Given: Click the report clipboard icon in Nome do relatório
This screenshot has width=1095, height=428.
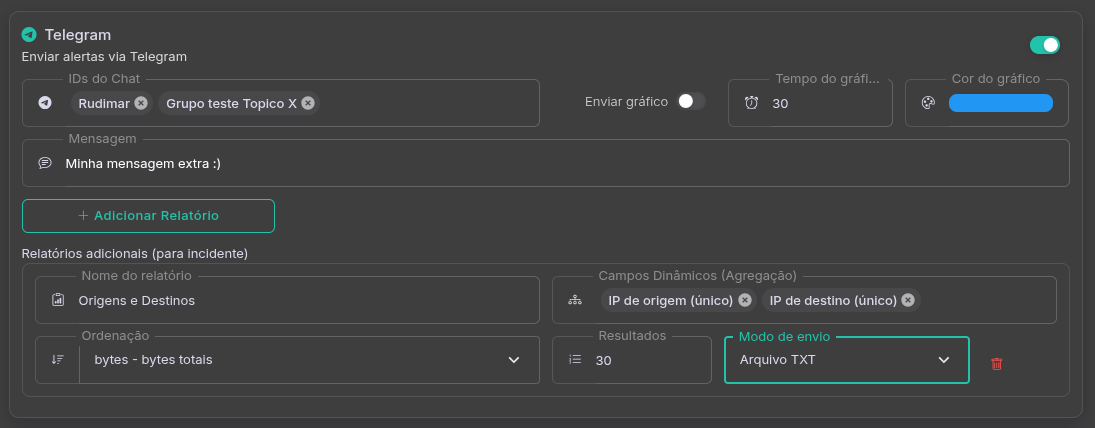Looking at the screenshot, I should pyautogui.click(x=57, y=300).
